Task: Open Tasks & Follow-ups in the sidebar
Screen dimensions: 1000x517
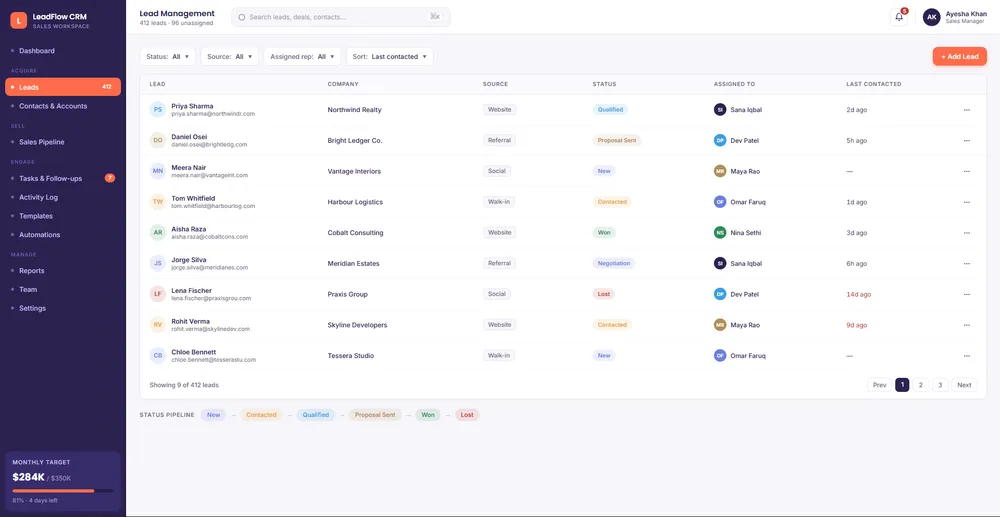Action: click(62, 178)
